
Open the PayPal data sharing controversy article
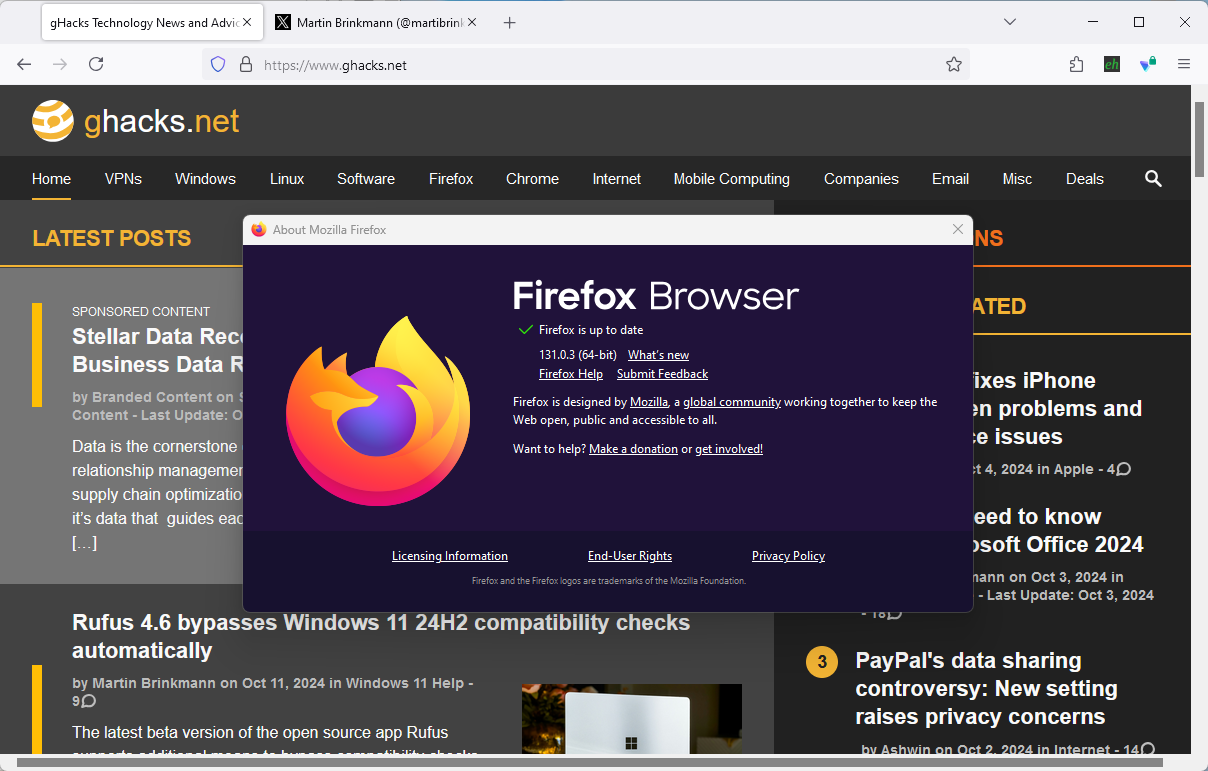coord(986,688)
